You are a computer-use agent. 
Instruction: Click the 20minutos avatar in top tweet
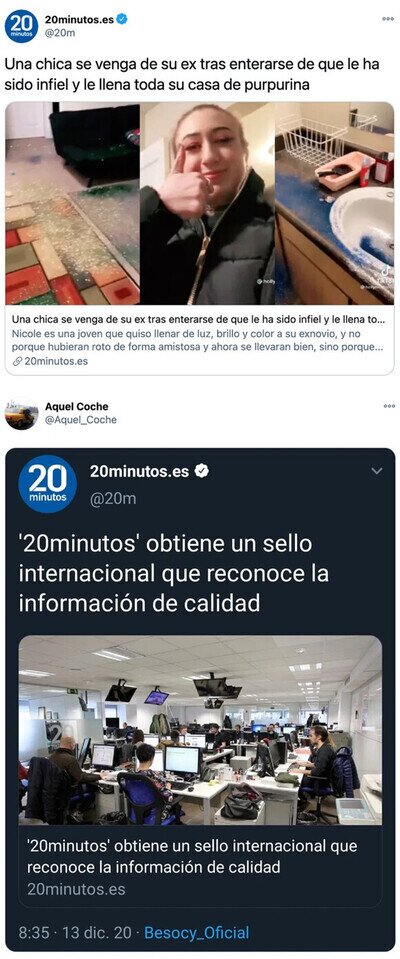click(21, 26)
